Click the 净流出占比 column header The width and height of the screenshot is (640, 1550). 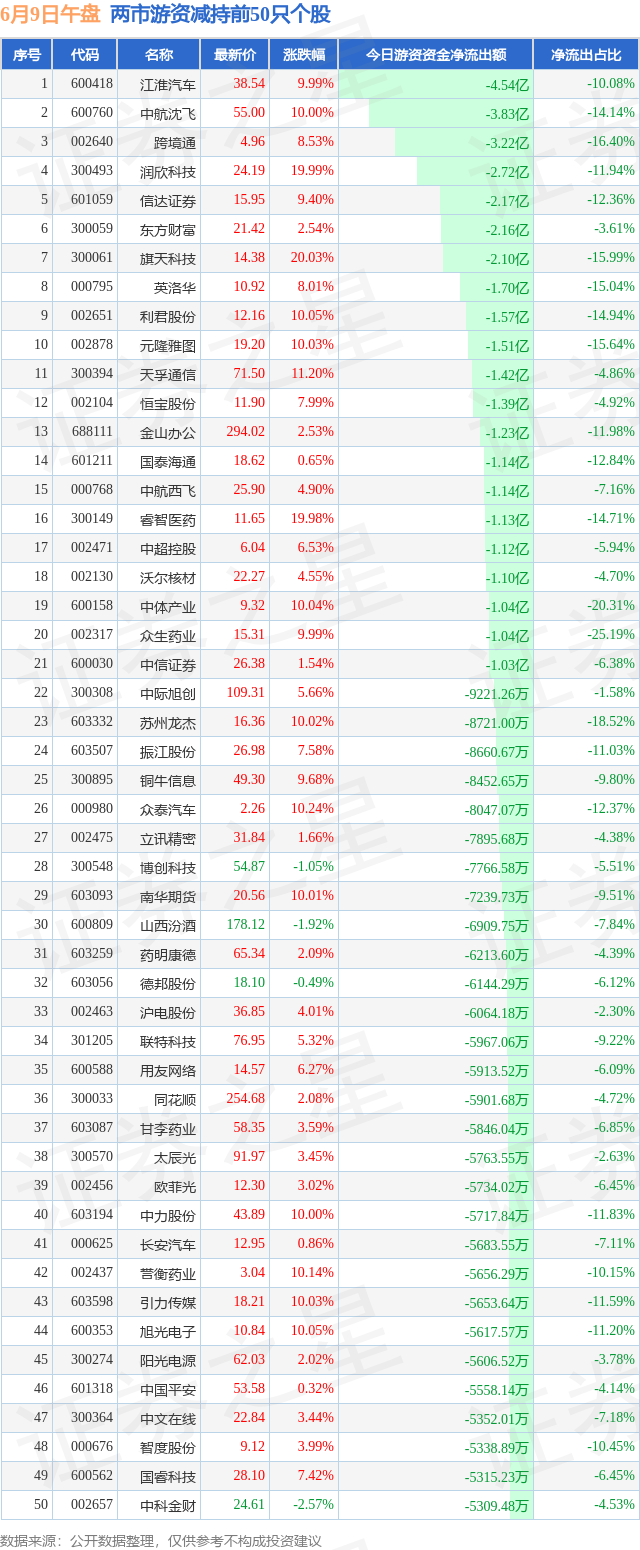pos(586,55)
